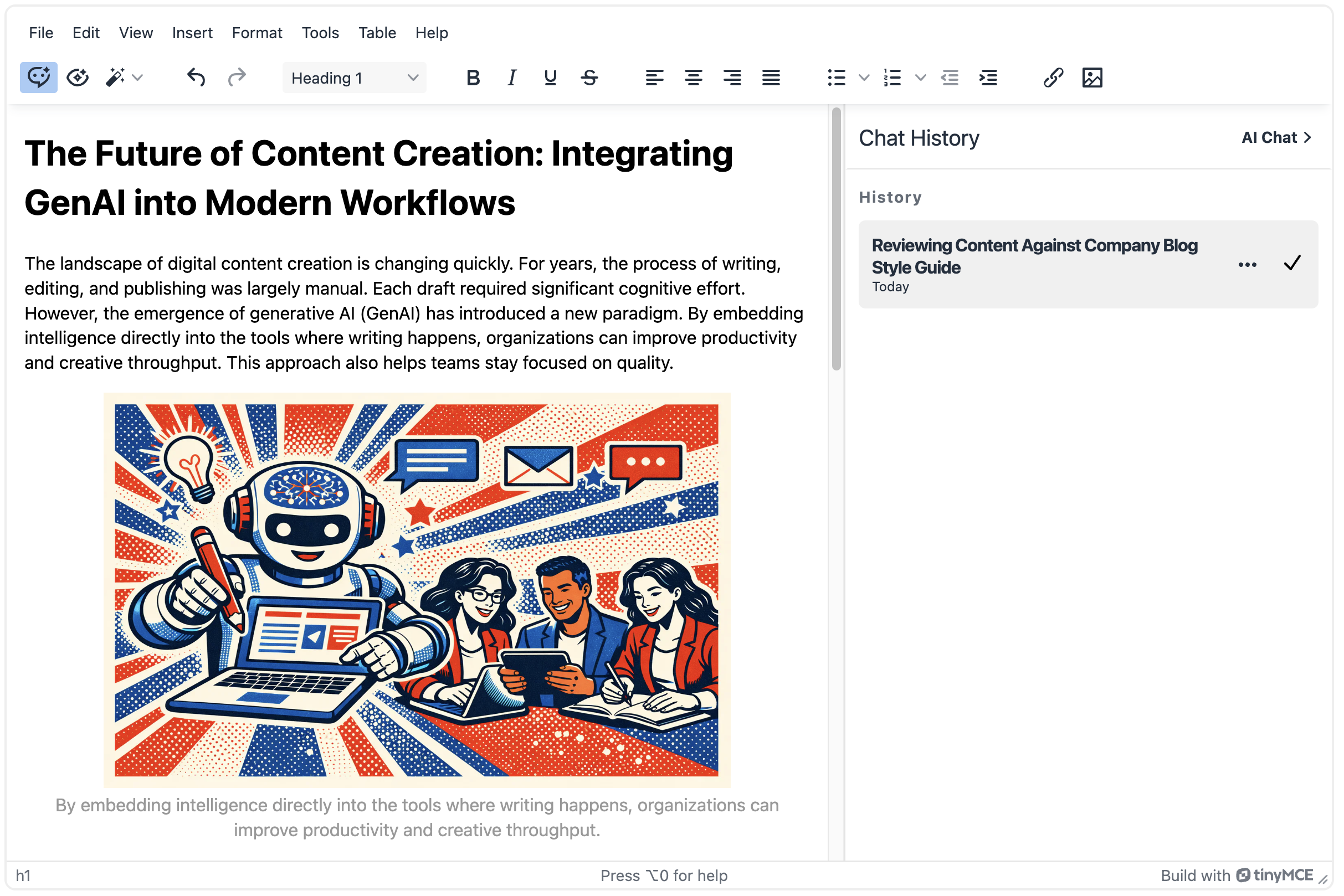Expand bullet list style options arrow
This screenshot has height=896, width=1344.
[864, 78]
